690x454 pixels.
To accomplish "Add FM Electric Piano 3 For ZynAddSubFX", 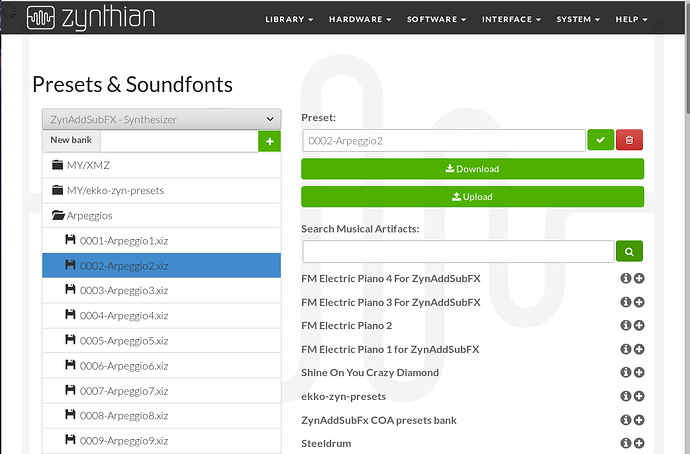I will coord(639,302).
